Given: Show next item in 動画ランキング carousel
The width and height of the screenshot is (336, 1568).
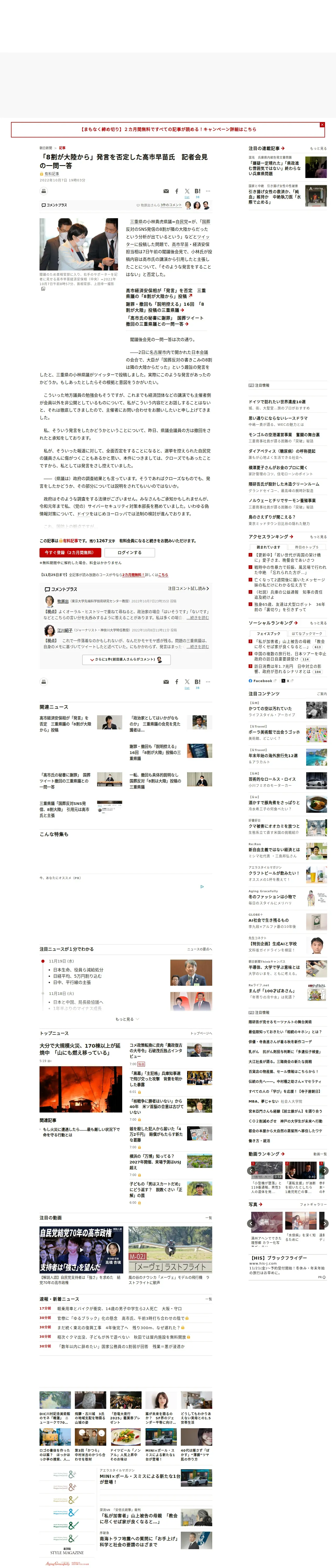Looking at the screenshot, I should (x=325, y=1170).
